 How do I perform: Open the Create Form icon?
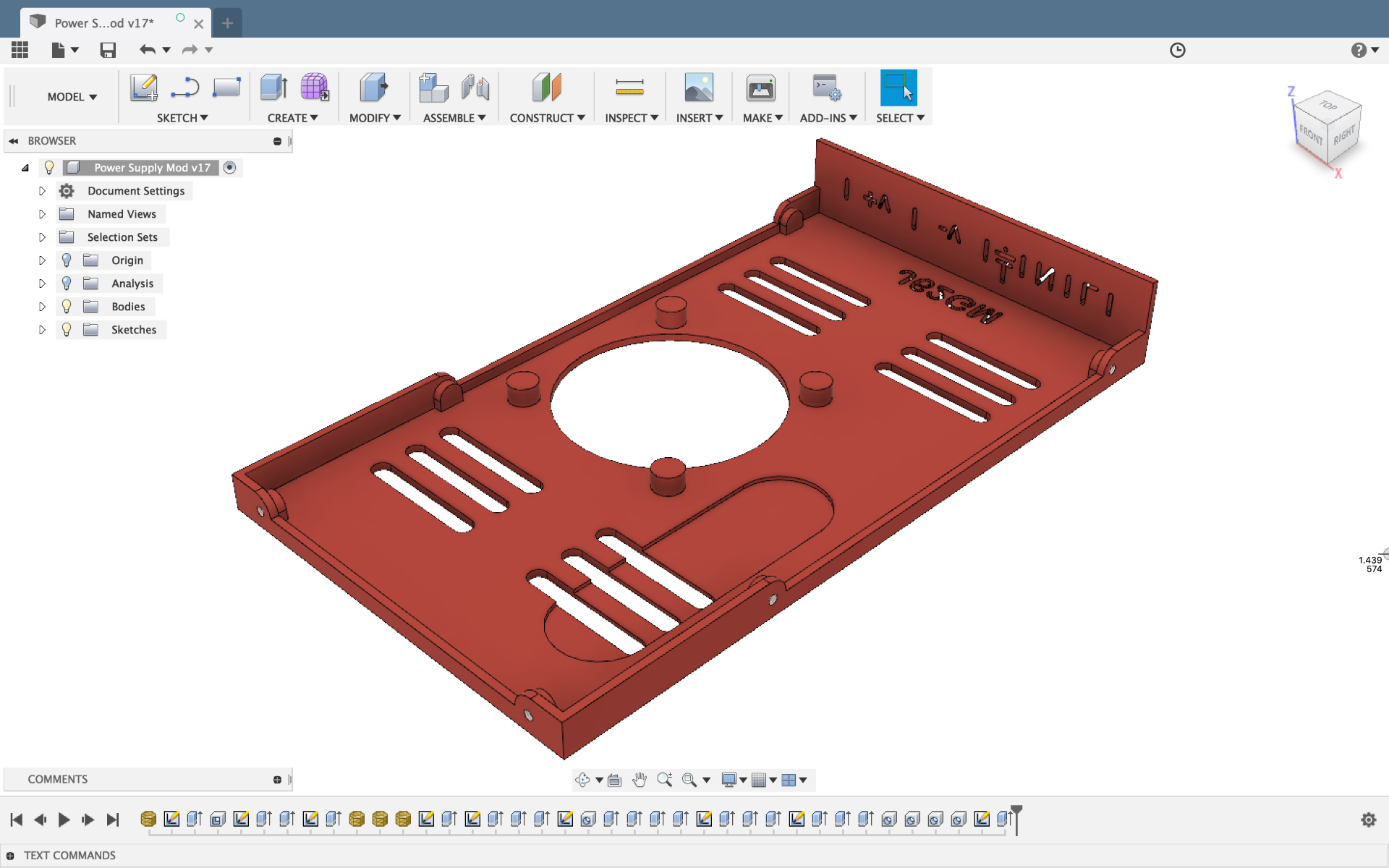(315, 88)
